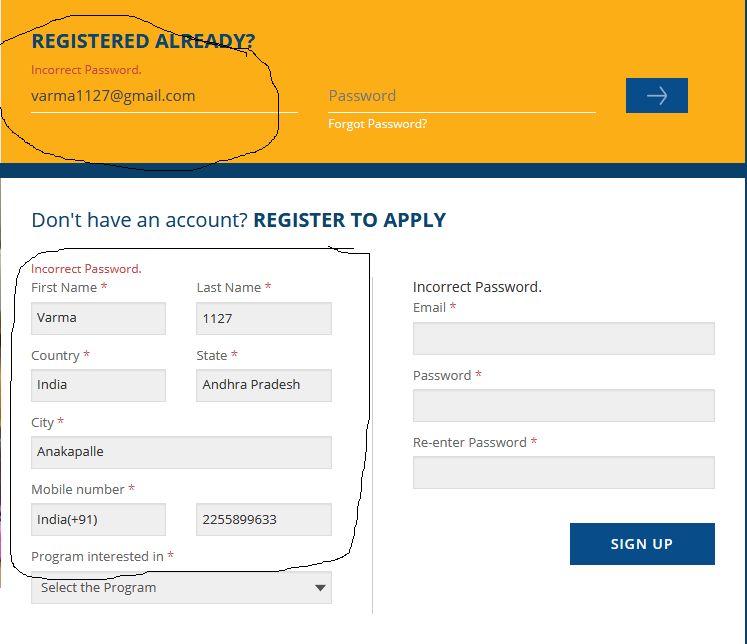Image resolution: width=747 pixels, height=644 pixels.
Task: Focus the login Password field in orange header
Action: pos(461,96)
